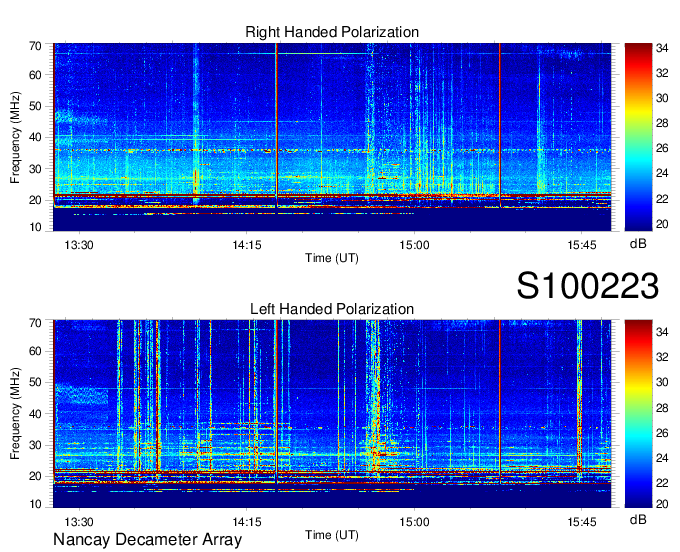Click the 20 MHz tick label on top plot
The width and height of the screenshot is (680, 552).
35,200
